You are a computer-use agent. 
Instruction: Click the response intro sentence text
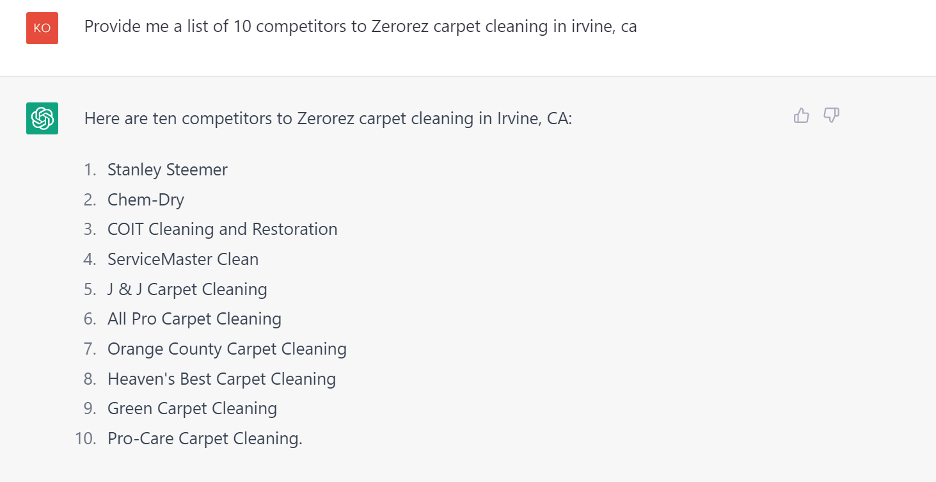pos(328,118)
